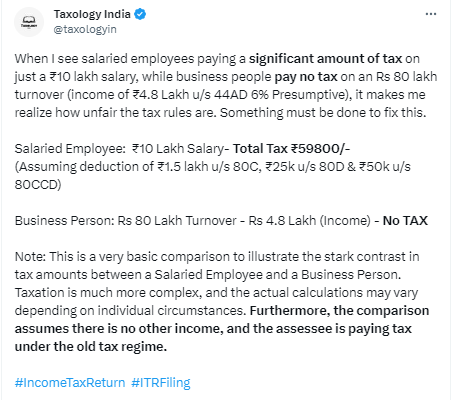Click the bold "Furthermore, the comparison" text

coord(339,311)
